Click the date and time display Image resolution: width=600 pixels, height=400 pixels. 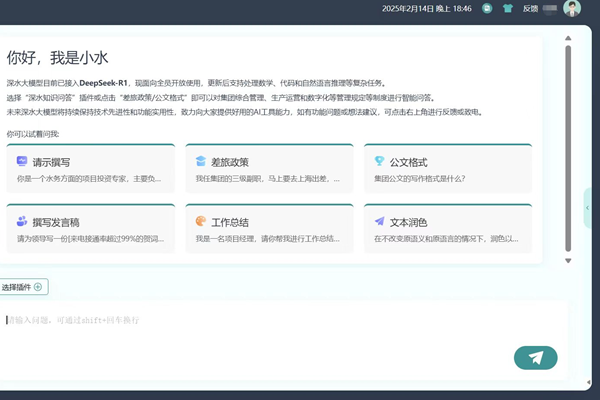tap(427, 8)
